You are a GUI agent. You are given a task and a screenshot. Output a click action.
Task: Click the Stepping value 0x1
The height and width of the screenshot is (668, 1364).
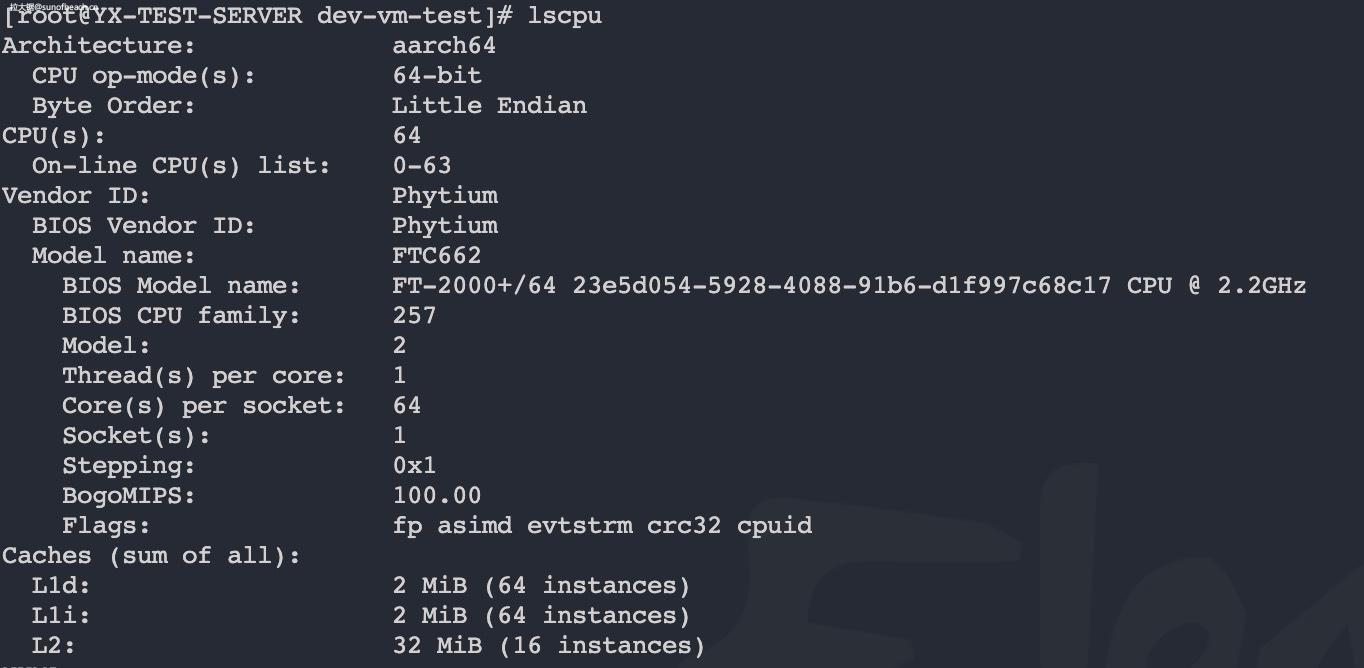(x=414, y=466)
